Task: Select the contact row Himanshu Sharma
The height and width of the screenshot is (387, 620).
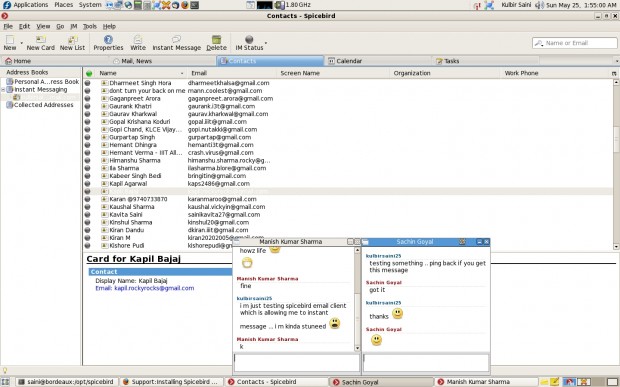Action: pos(348,160)
